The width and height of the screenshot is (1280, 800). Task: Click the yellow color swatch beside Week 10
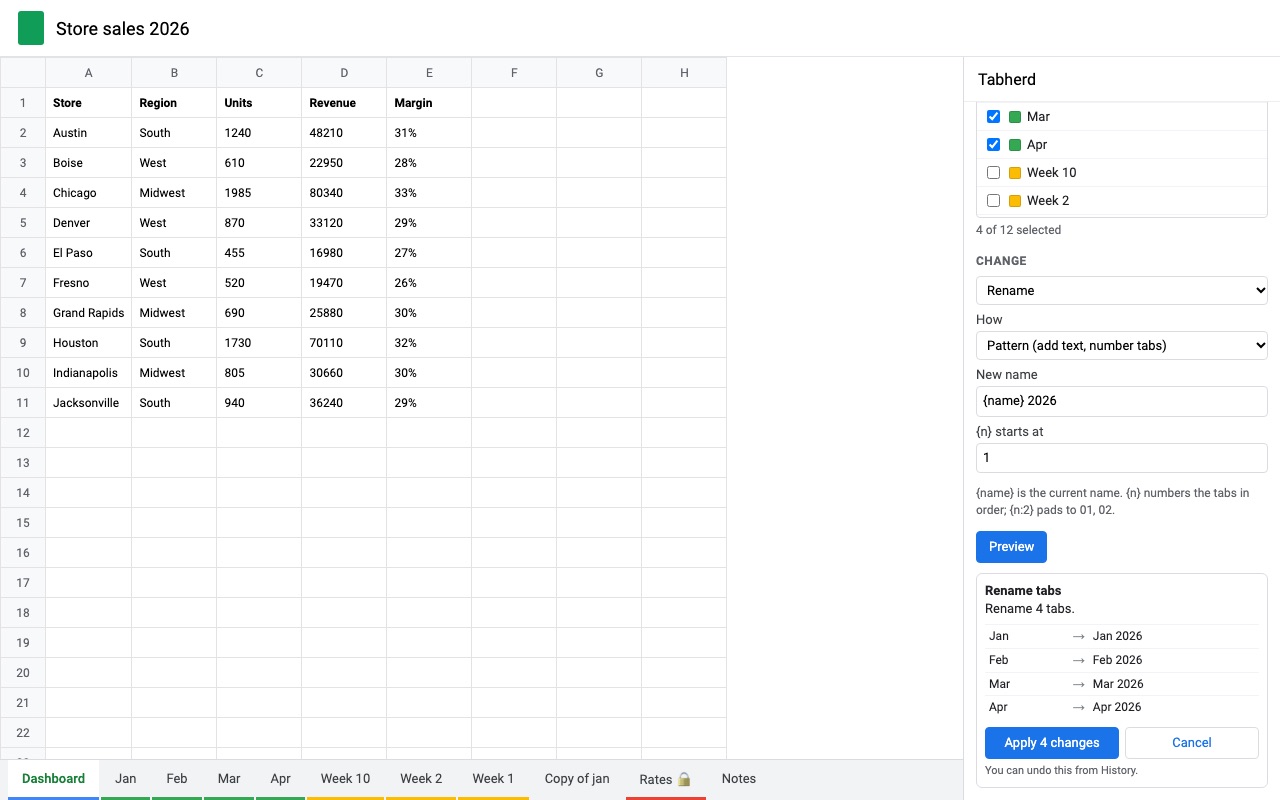(x=1014, y=173)
